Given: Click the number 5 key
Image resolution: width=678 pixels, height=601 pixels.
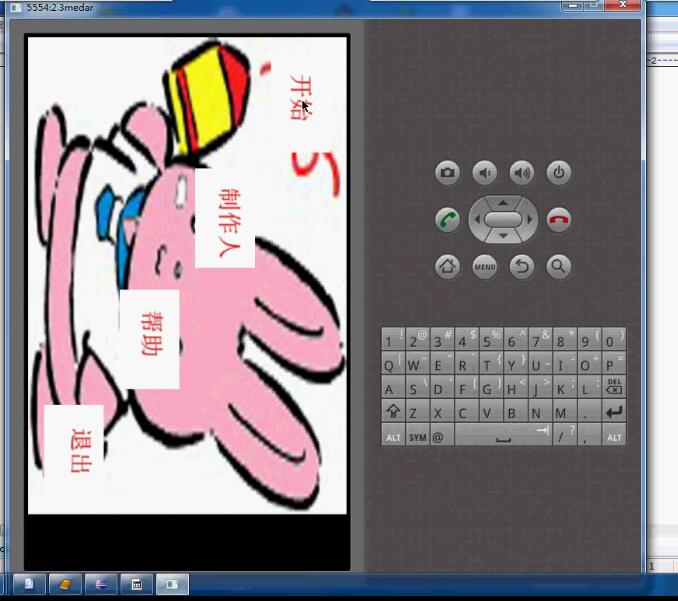Looking at the screenshot, I should tap(491, 339).
